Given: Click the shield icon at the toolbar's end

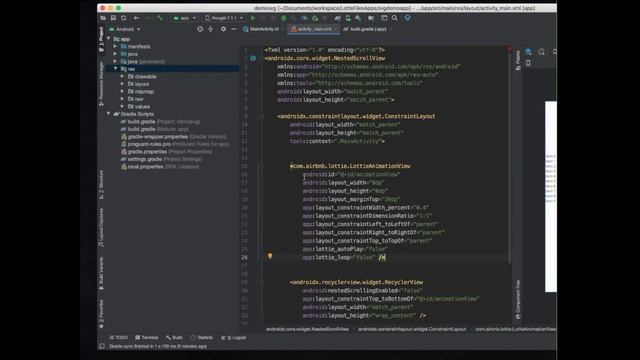Looking at the screenshot, I should [x=407, y=18].
